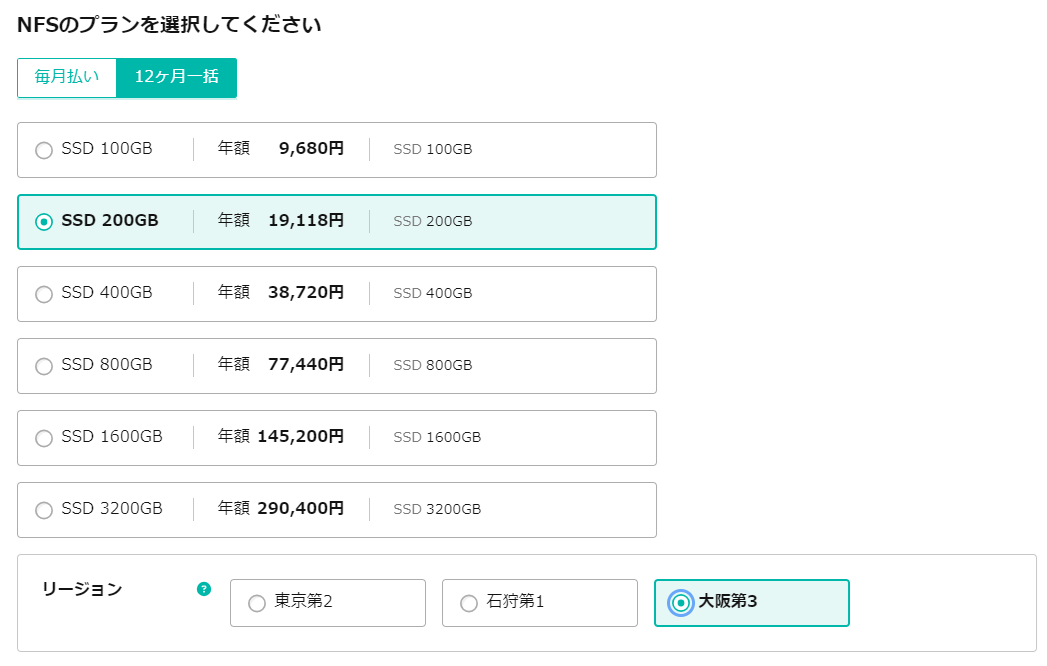Click the 290,400円 yearly price card
Viewport: 1047px width, 666px height.
click(x=337, y=510)
